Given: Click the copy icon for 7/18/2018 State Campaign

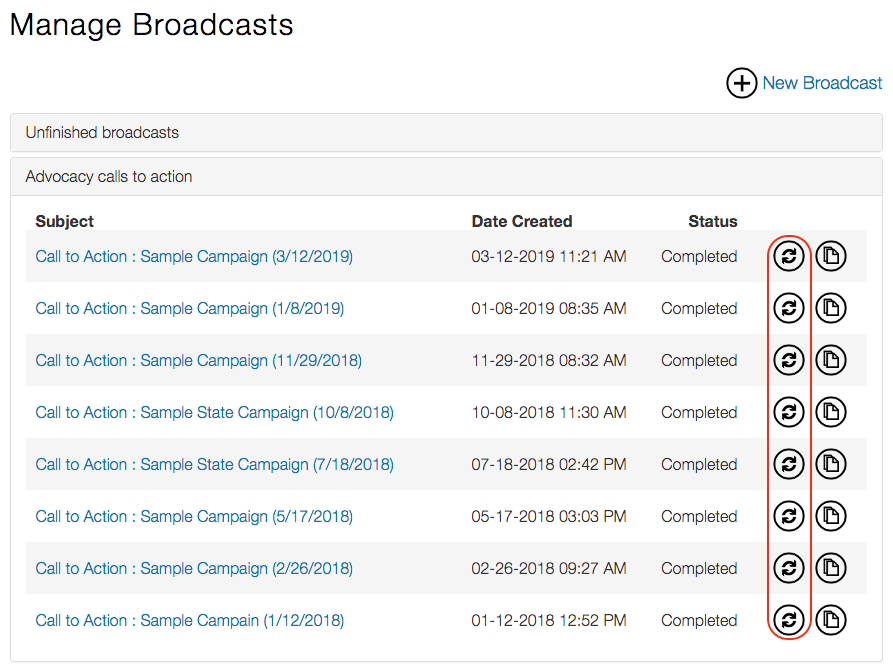Looking at the screenshot, I should pyautogui.click(x=830, y=465).
